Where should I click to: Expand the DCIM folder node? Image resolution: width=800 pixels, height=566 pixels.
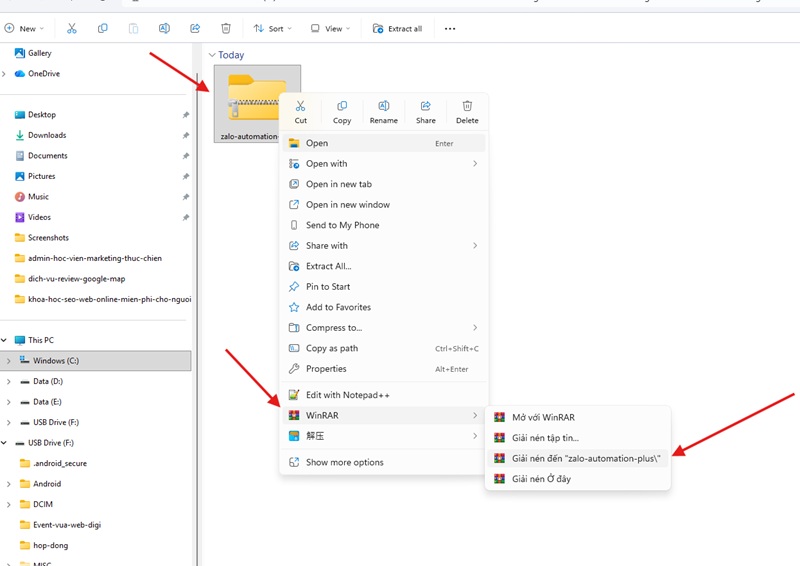coord(9,504)
